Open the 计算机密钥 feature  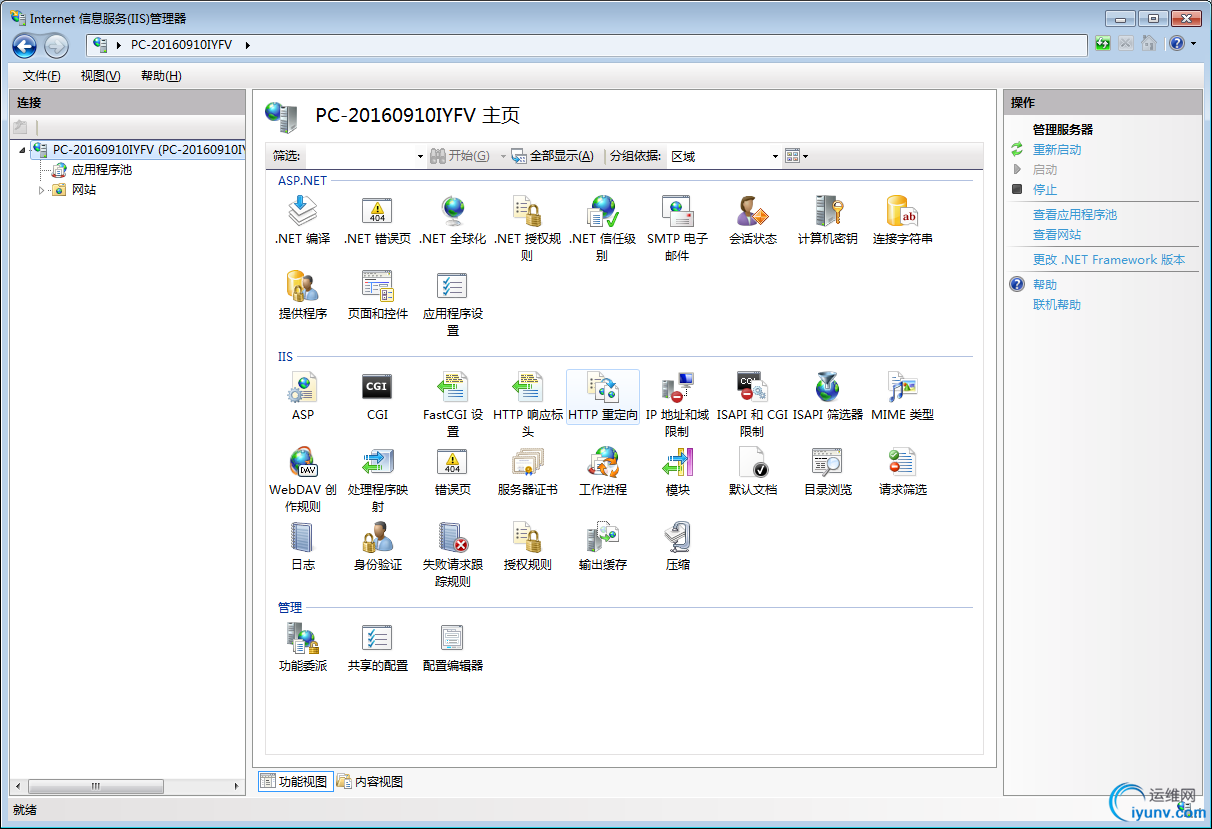tap(827, 221)
